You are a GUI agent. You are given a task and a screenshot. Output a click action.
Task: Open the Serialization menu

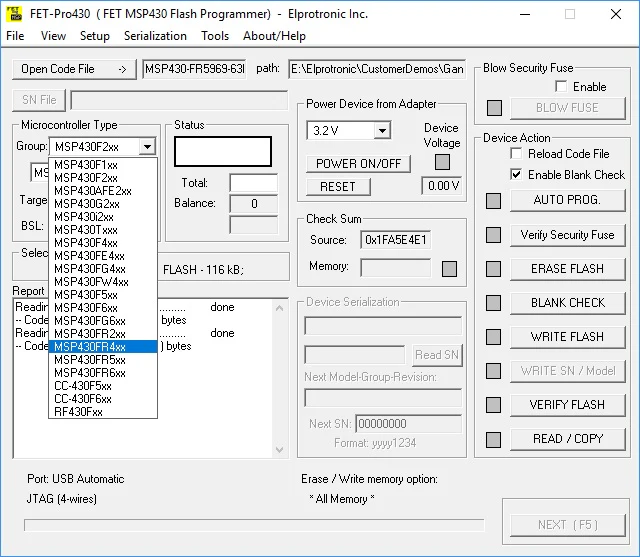pos(155,36)
